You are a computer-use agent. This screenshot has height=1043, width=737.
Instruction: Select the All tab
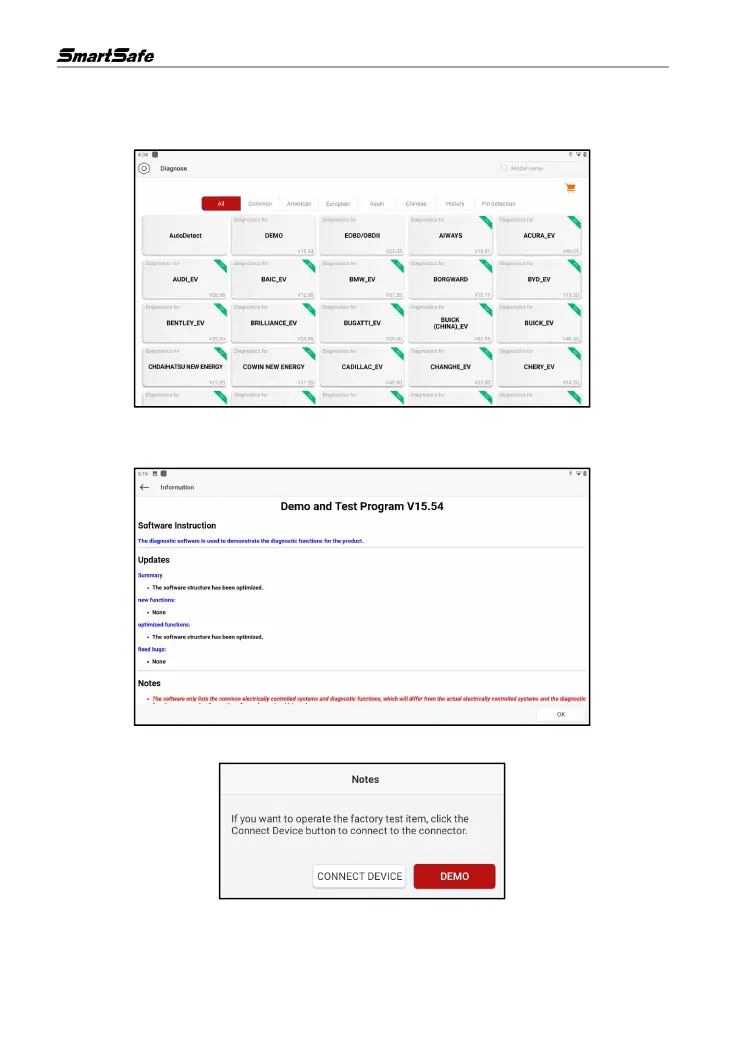click(221, 204)
